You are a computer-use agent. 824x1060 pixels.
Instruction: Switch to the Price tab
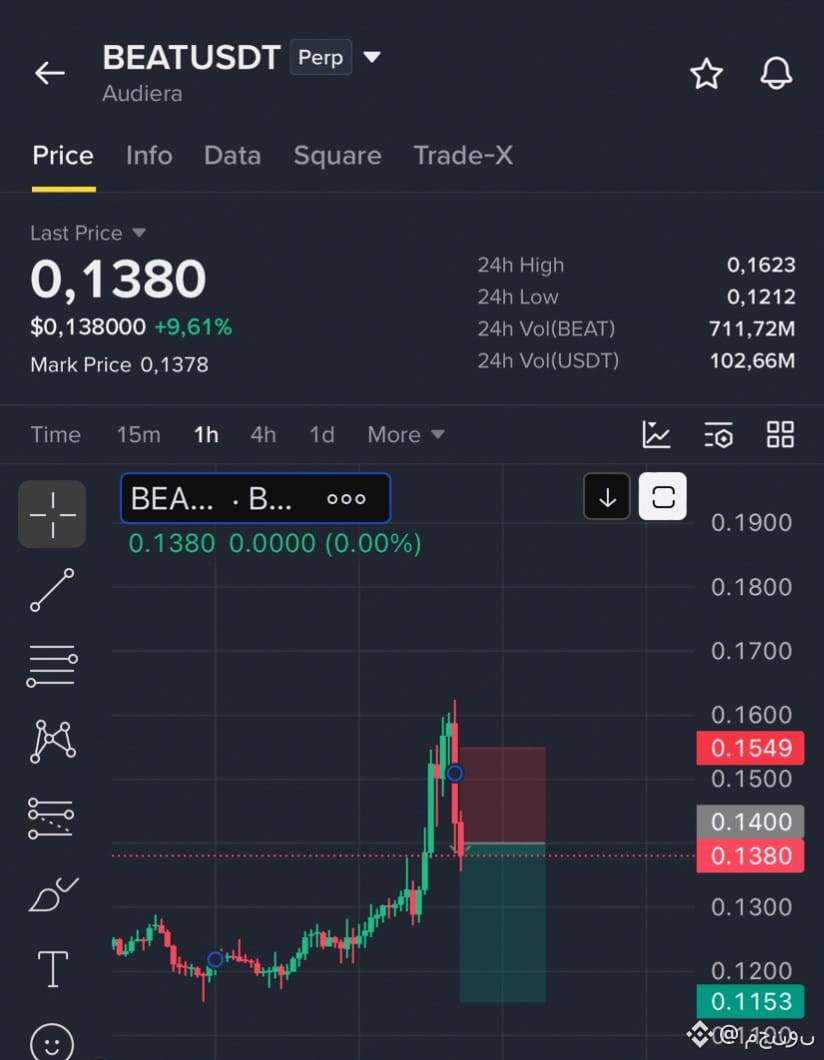(x=63, y=155)
